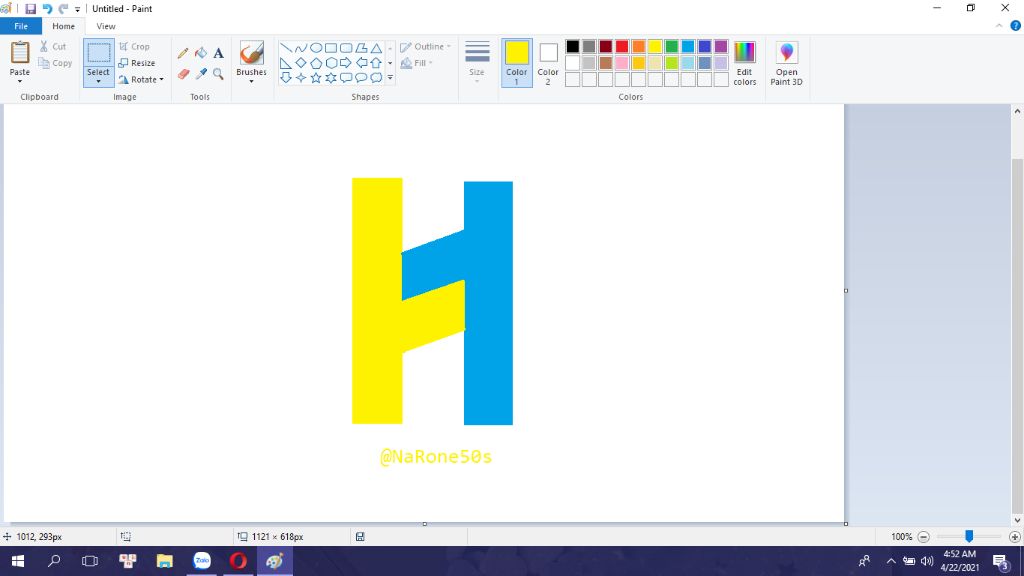Viewport: 1024px width, 576px height.
Task: Choose the Triangle shape
Action: (x=376, y=48)
